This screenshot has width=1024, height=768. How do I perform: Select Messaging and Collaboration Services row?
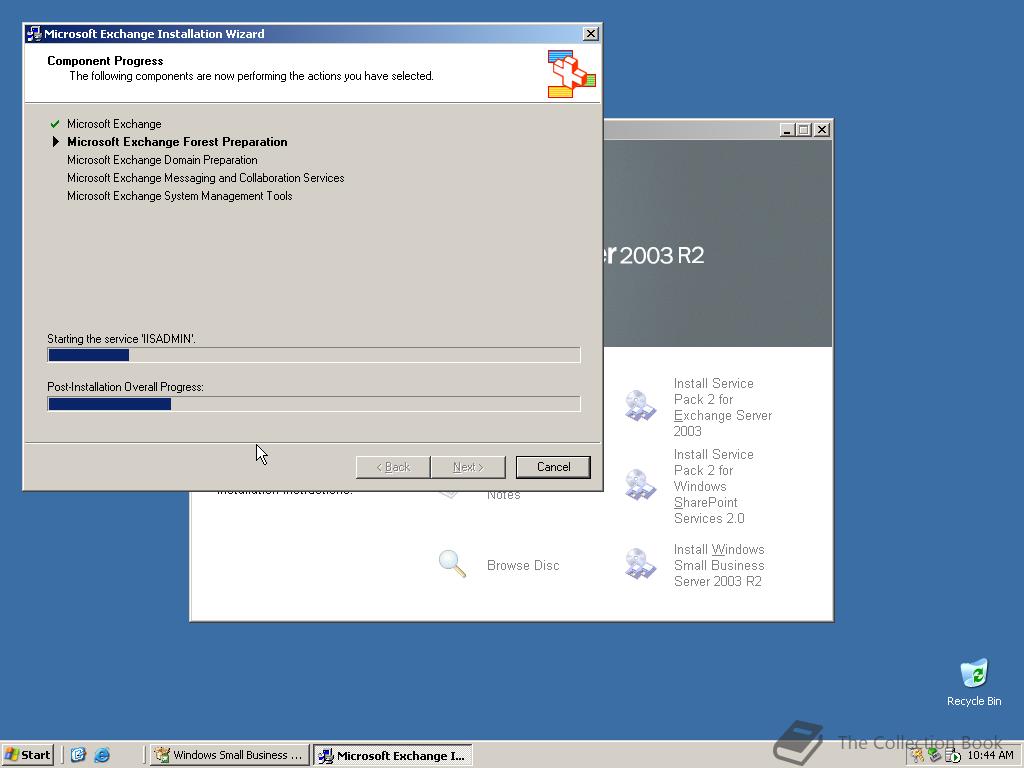(x=206, y=178)
